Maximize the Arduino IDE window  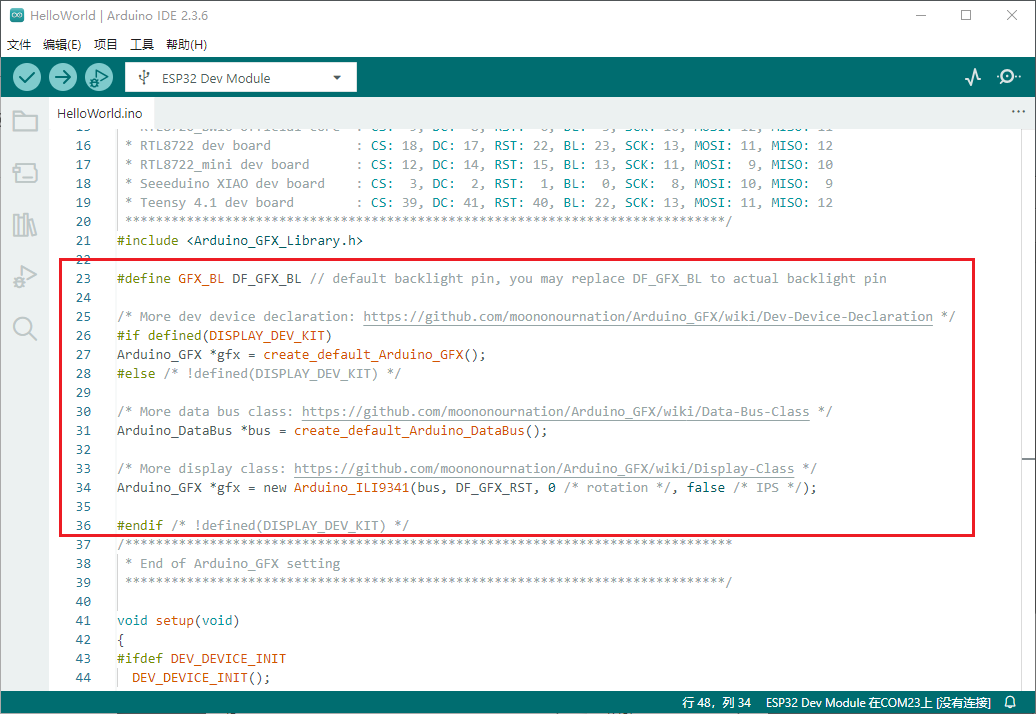966,15
